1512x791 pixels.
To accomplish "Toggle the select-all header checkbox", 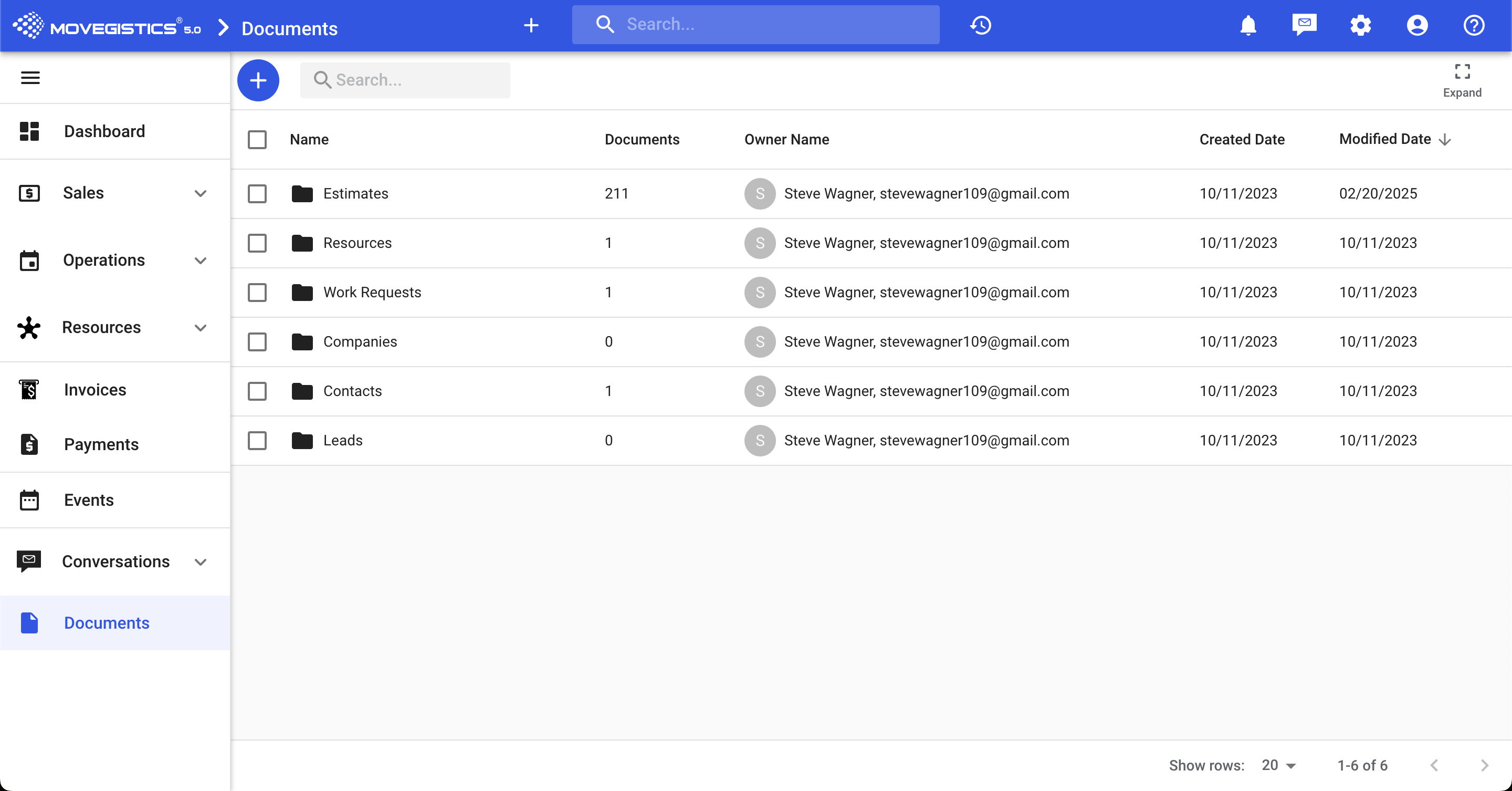I will [x=257, y=140].
